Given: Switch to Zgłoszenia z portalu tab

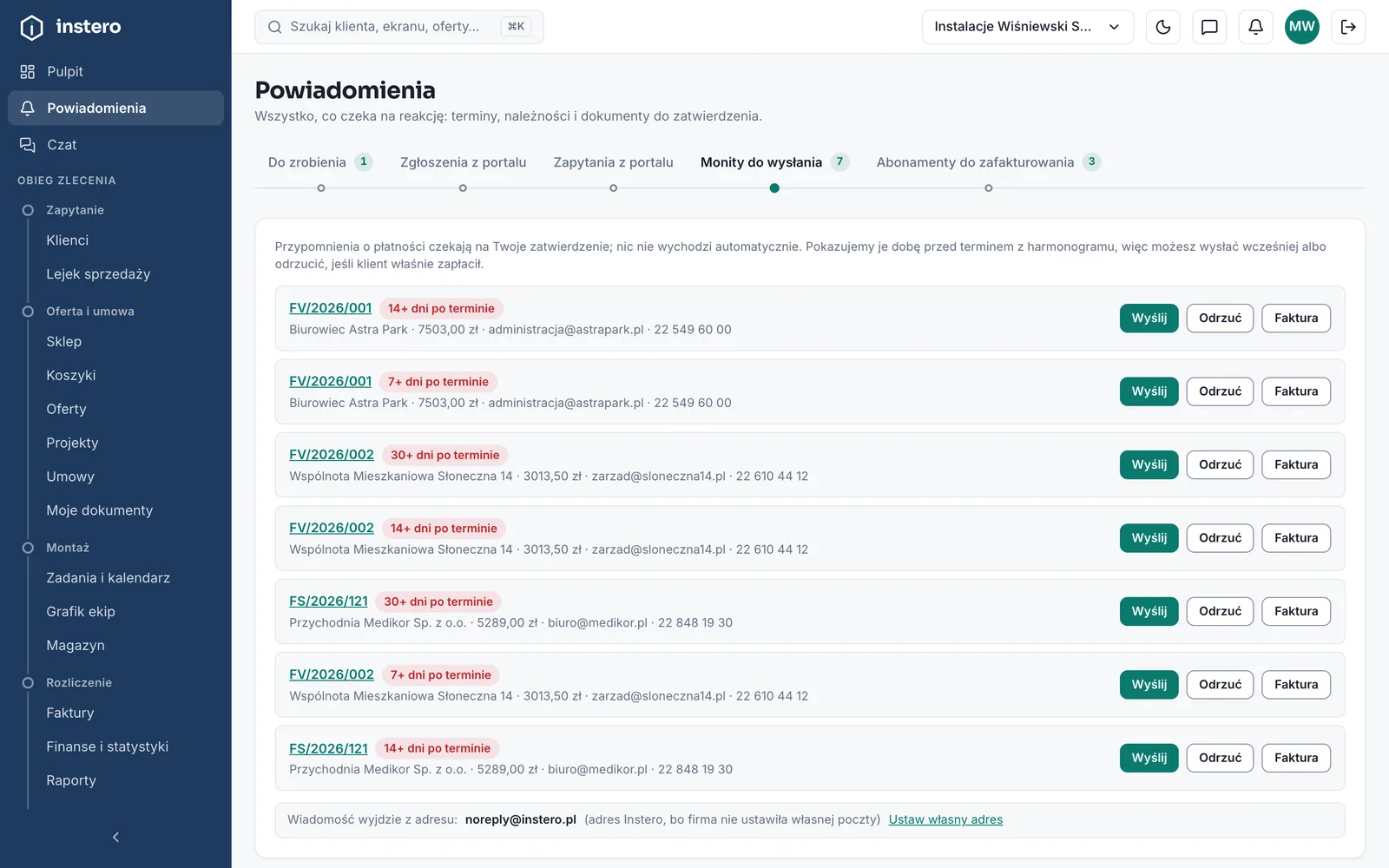Looking at the screenshot, I should pyautogui.click(x=463, y=162).
